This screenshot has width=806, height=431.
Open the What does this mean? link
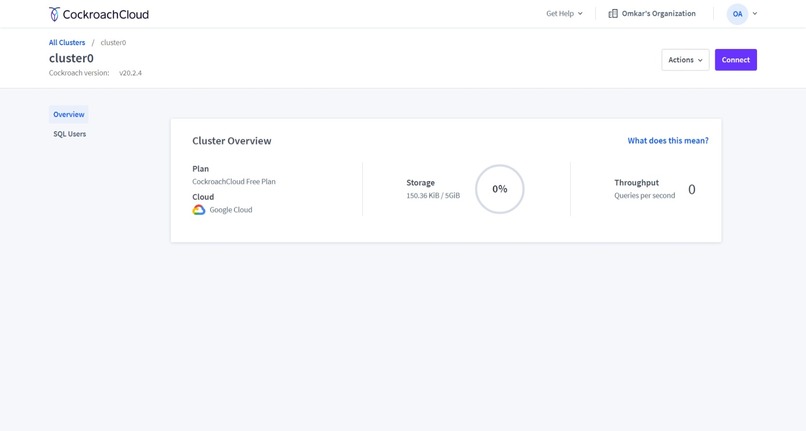[x=668, y=140]
